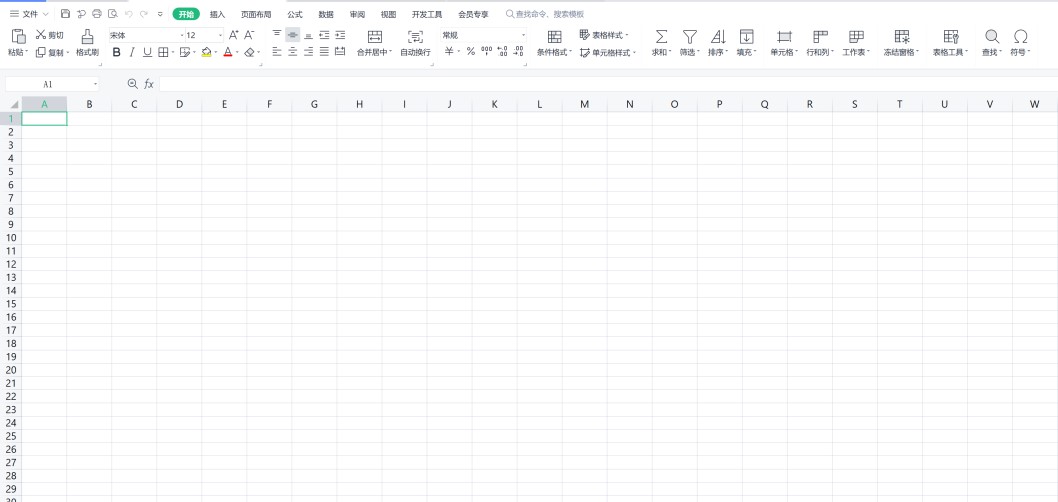Toggle Wrap Text (自动换行)

coord(415,43)
